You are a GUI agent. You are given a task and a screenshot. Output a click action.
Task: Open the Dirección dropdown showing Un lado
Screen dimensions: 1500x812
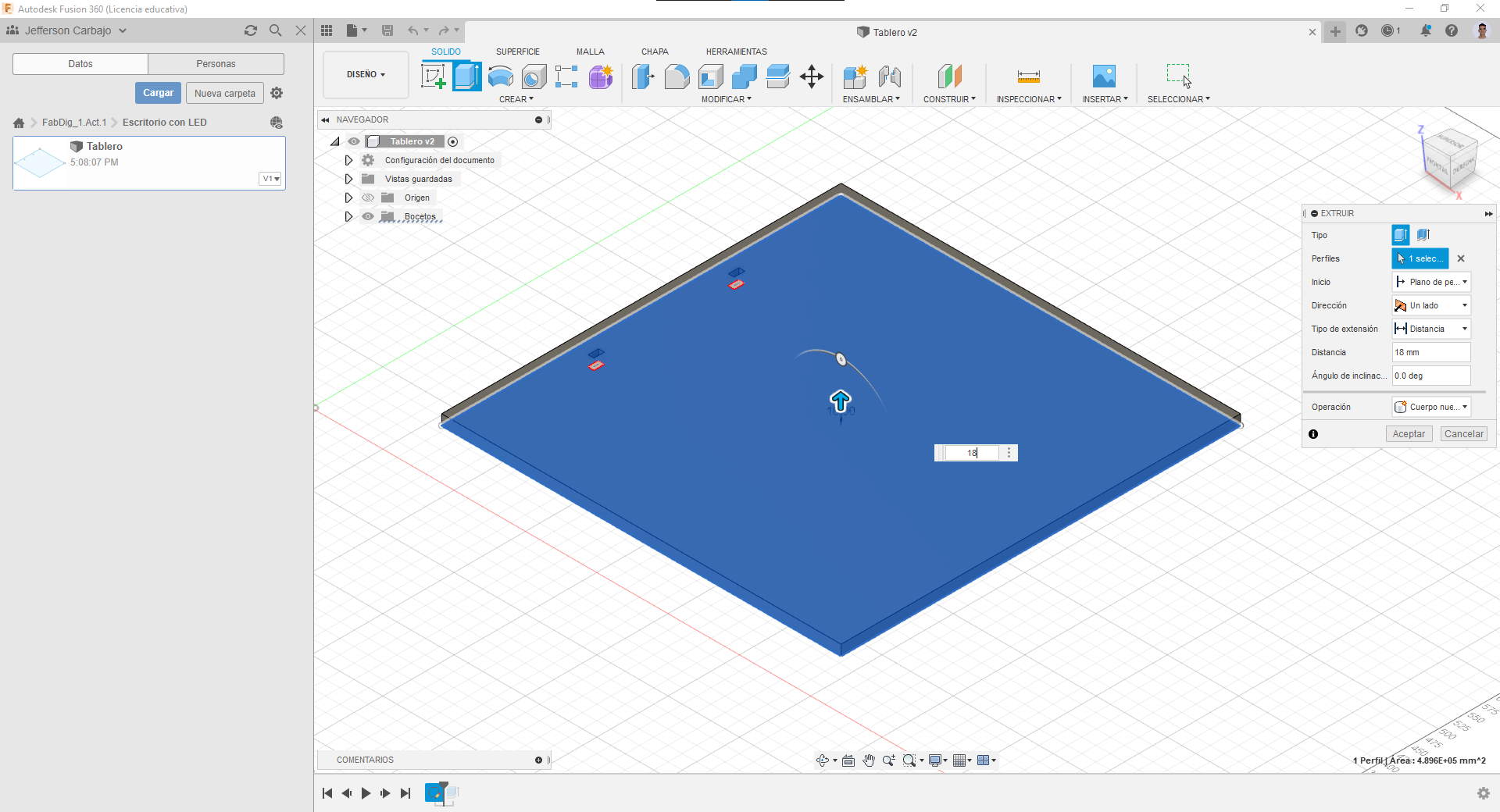point(1431,305)
